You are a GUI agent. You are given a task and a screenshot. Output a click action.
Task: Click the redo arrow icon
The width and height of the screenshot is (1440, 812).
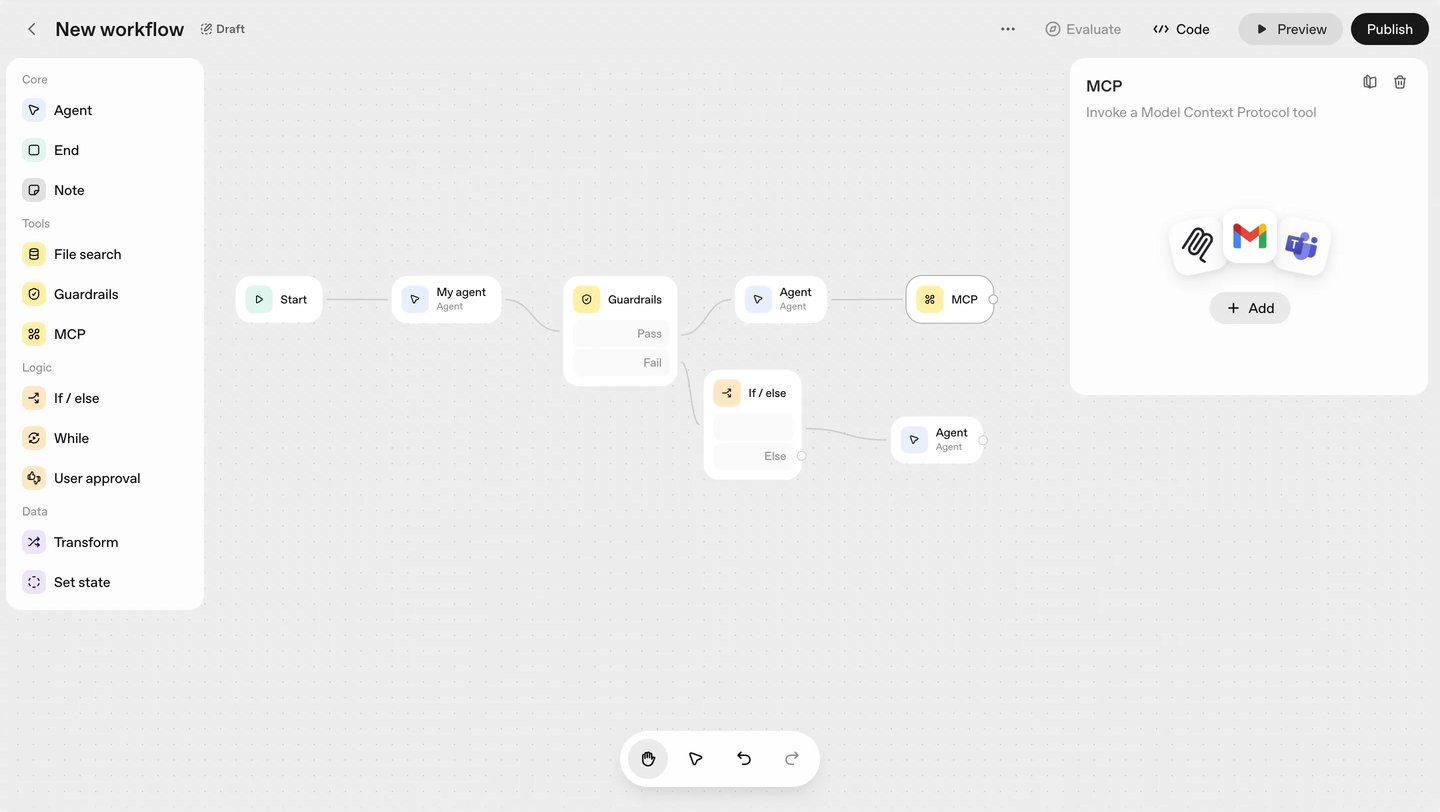click(792, 759)
